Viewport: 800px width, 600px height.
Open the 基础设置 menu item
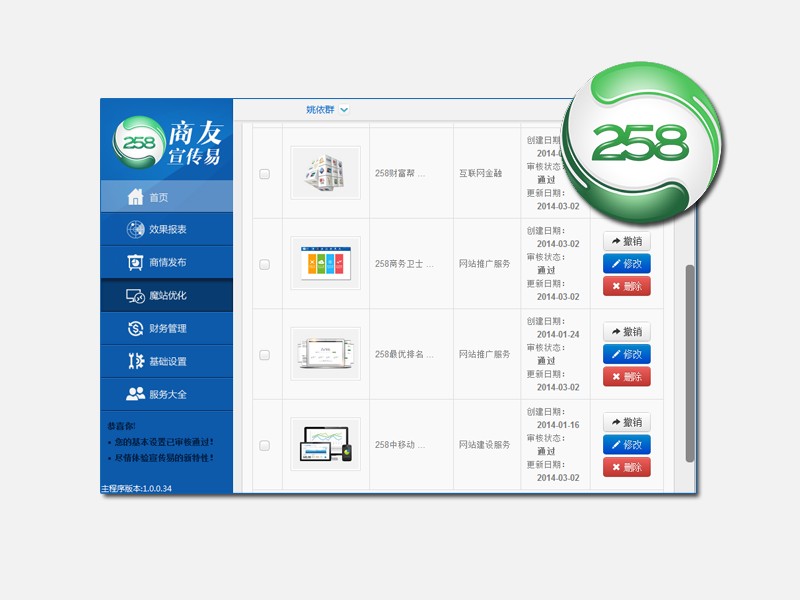(166, 361)
